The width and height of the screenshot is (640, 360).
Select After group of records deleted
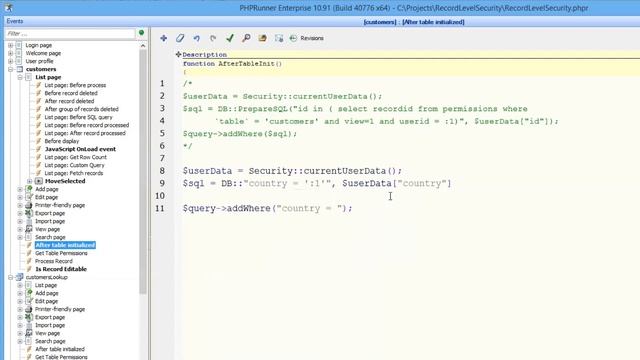point(82,109)
